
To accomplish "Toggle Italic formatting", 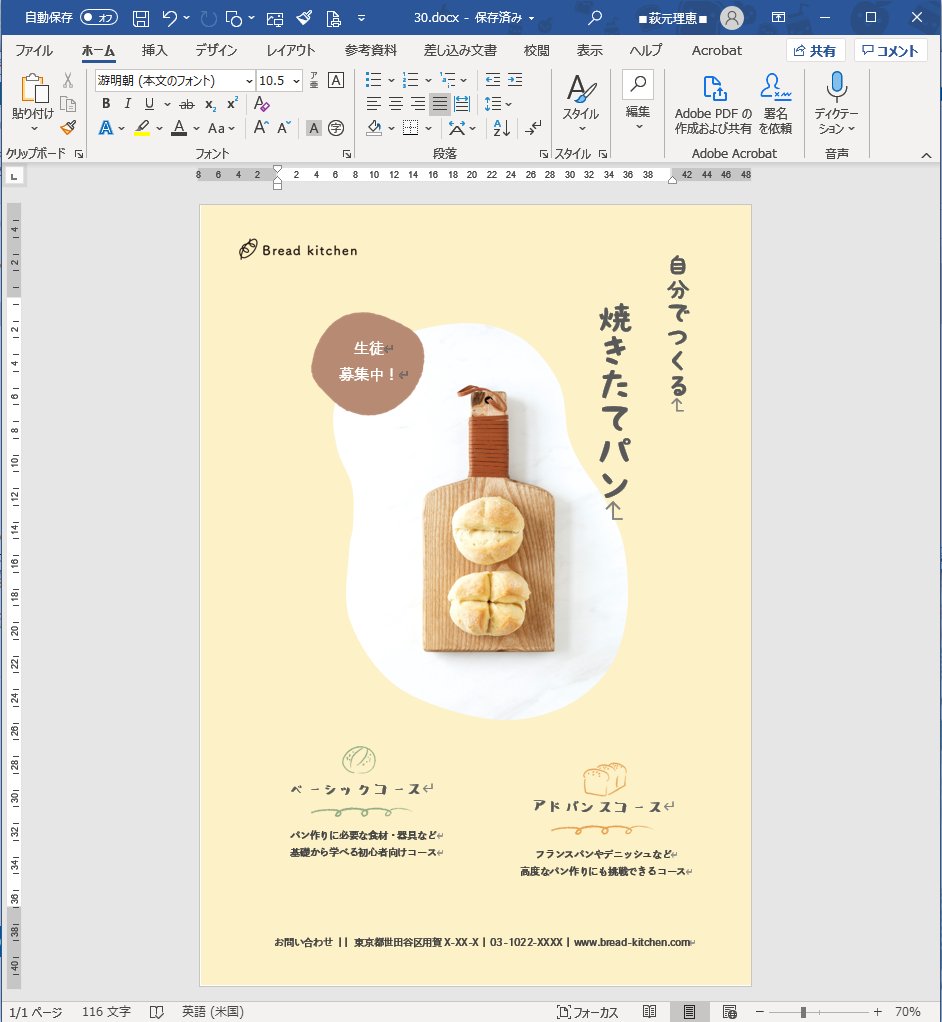I will coord(128,104).
